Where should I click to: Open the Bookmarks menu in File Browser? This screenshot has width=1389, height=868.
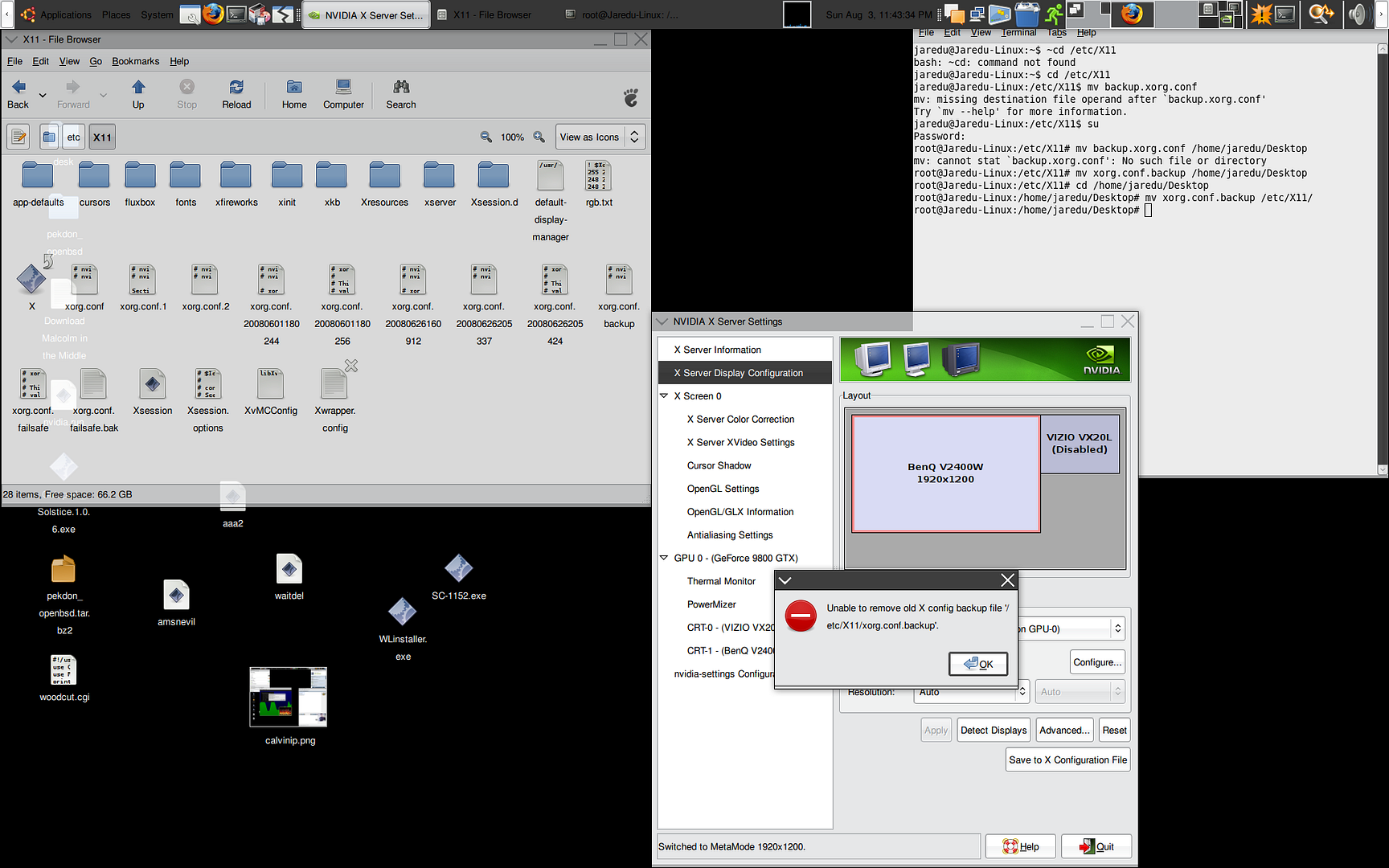[x=135, y=61]
